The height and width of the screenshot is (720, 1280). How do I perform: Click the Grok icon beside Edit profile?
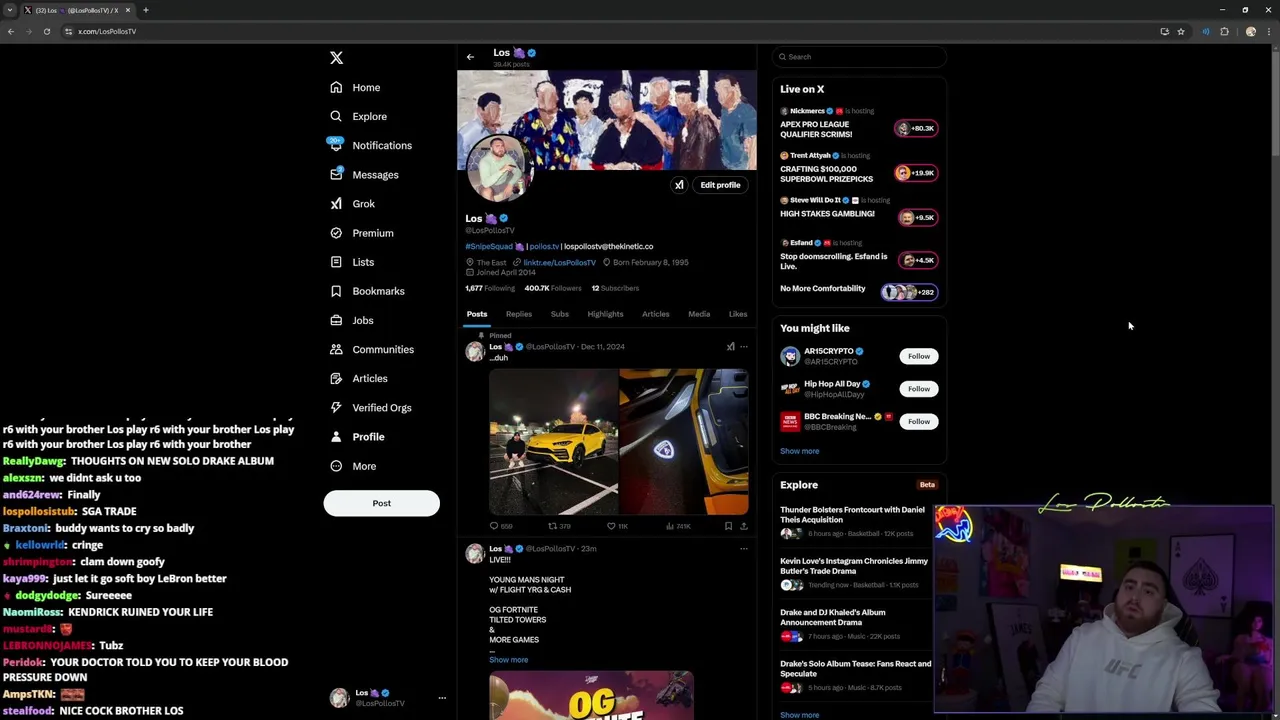[x=679, y=185]
